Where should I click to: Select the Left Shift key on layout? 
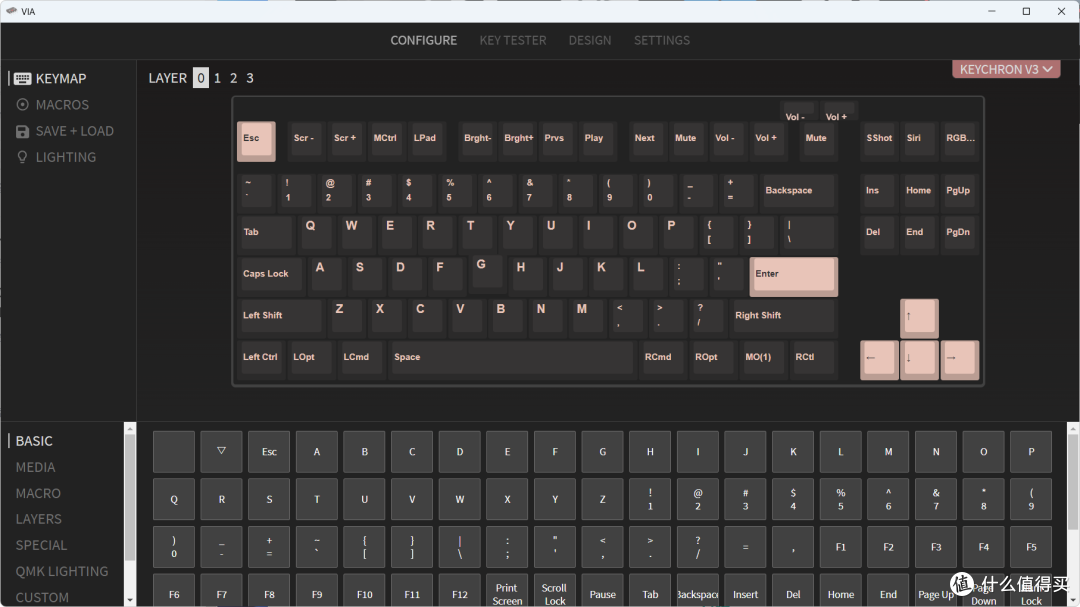pyautogui.click(x=280, y=316)
